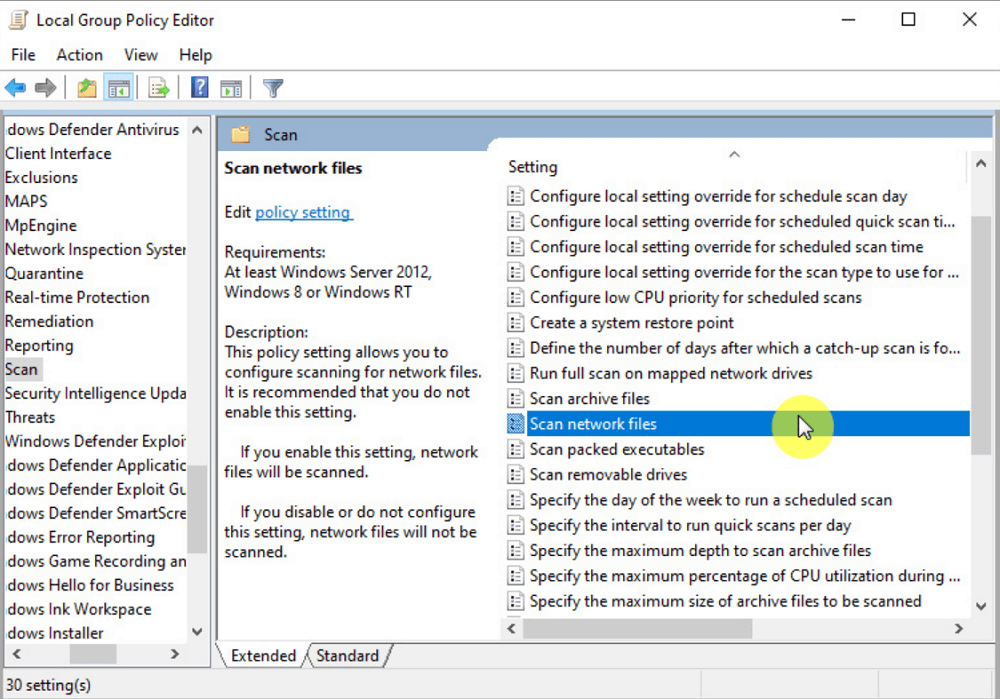Click settings list horizontal scroll right arrow
1000x699 pixels.
(x=959, y=629)
